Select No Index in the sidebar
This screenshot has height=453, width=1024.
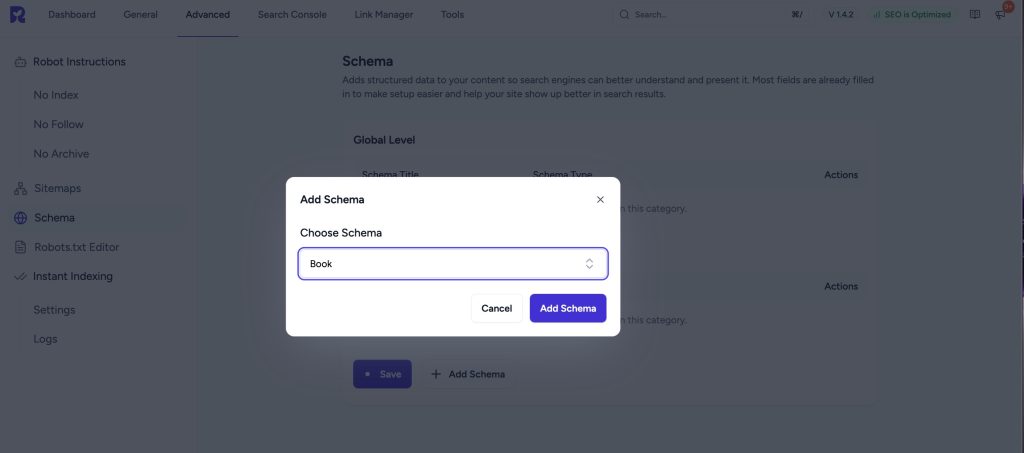click(56, 95)
